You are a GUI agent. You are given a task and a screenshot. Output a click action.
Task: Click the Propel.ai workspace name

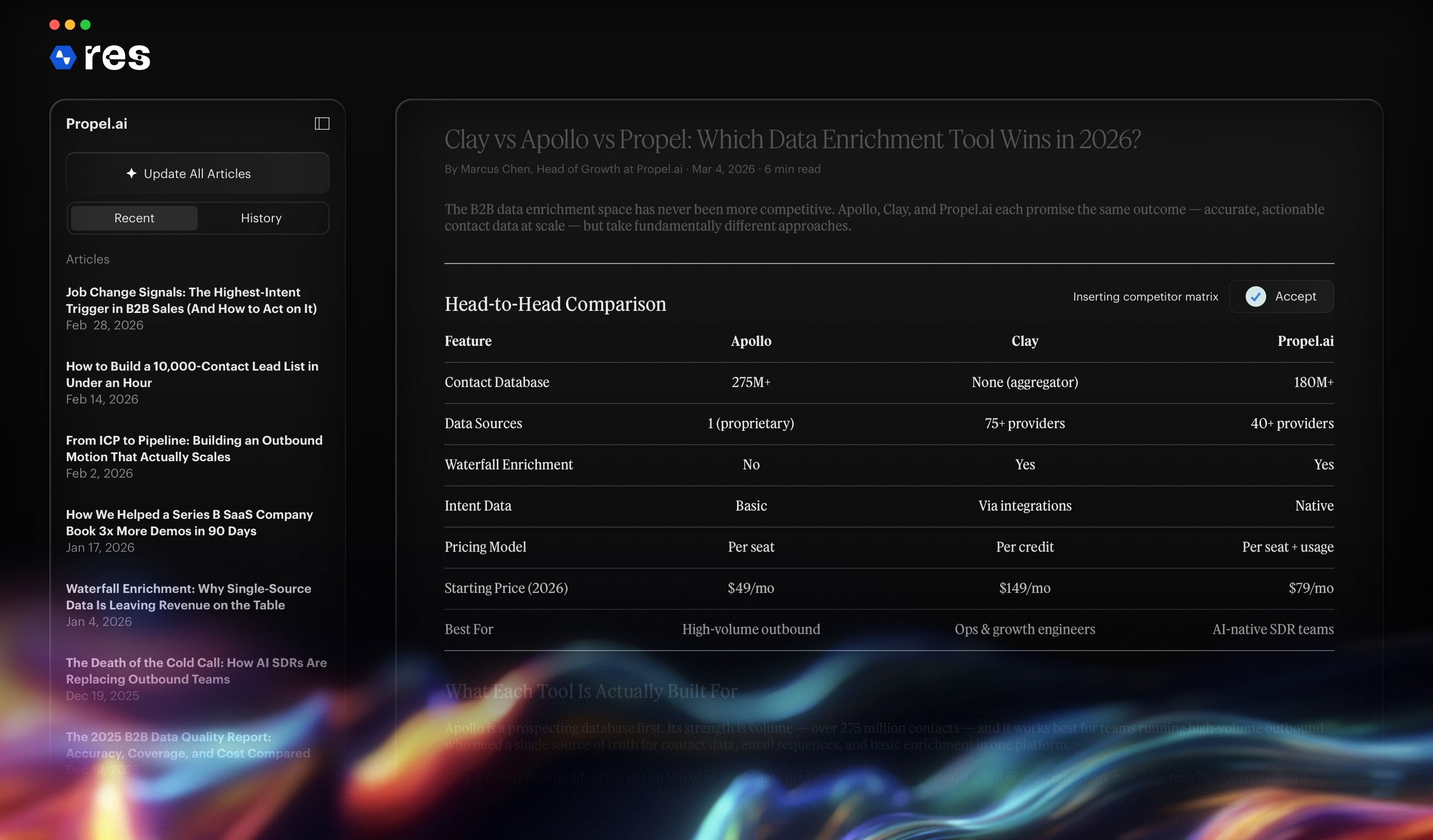(97, 124)
